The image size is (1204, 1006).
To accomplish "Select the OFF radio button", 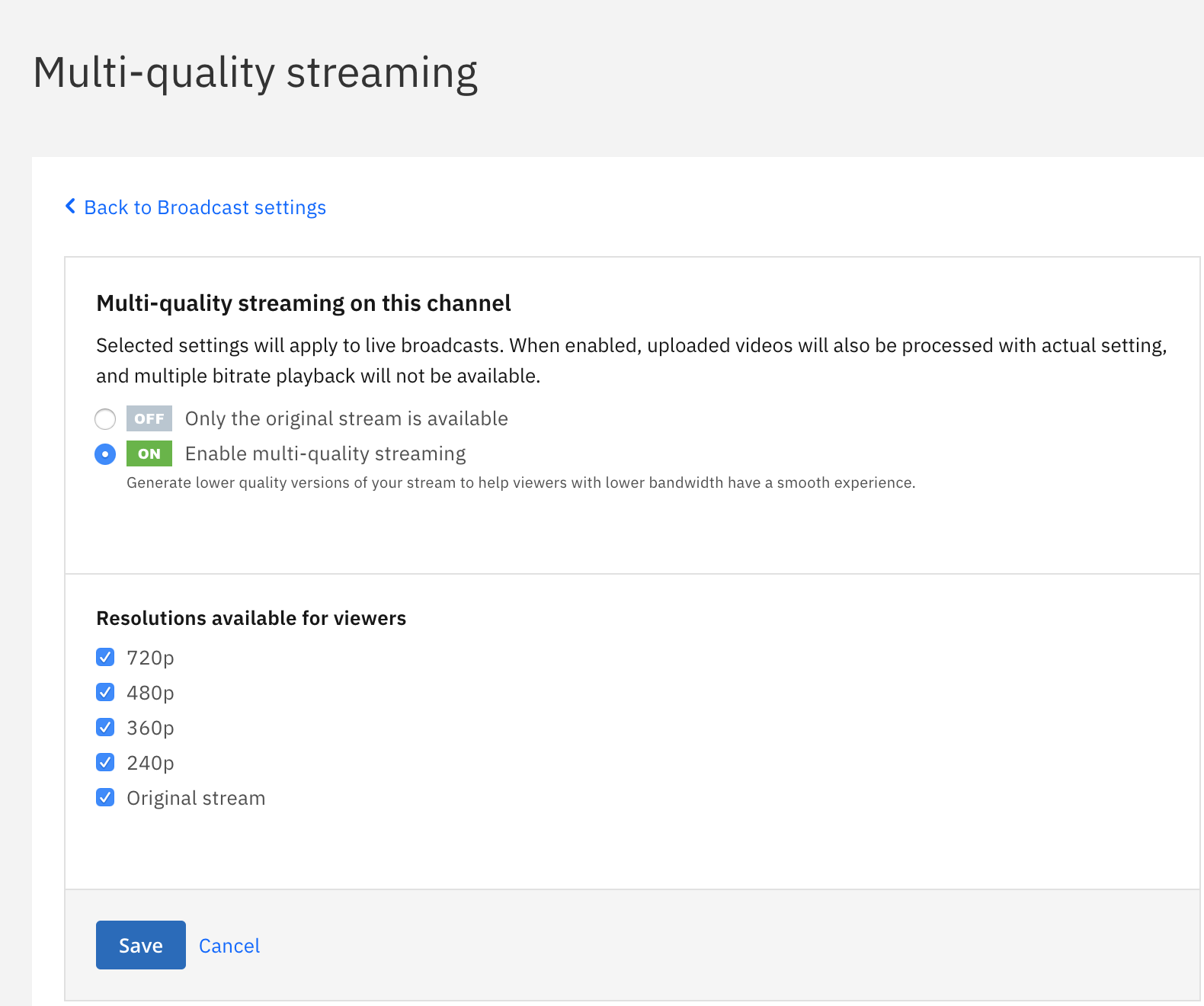I will tap(105, 419).
